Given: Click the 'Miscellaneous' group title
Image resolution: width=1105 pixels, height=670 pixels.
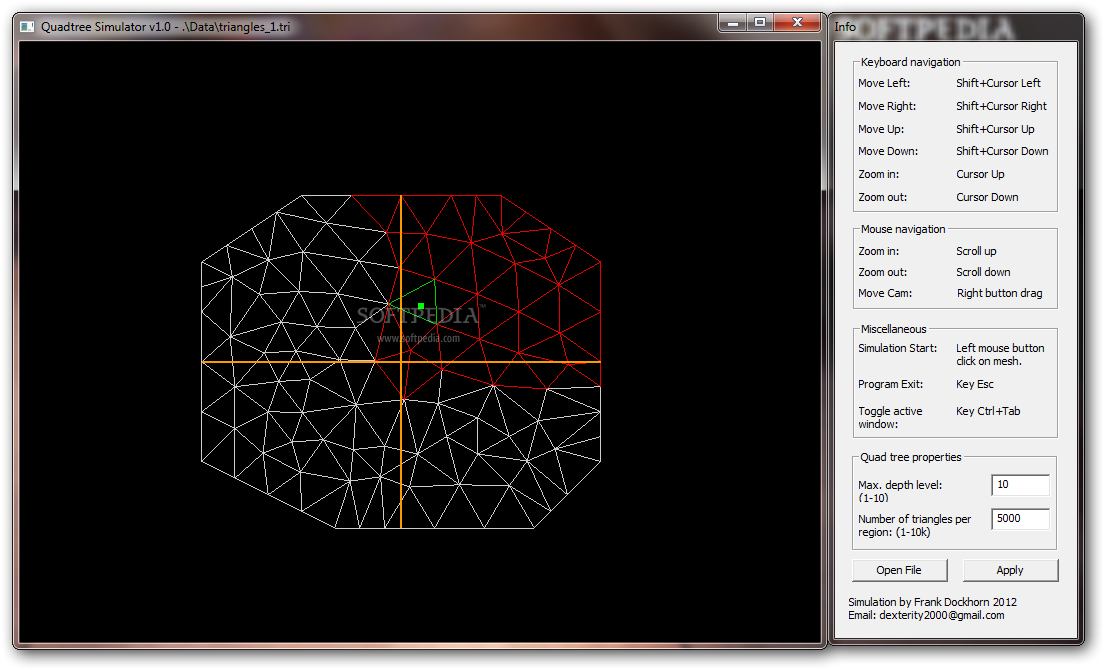Looking at the screenshot, I should coord(894,330).
